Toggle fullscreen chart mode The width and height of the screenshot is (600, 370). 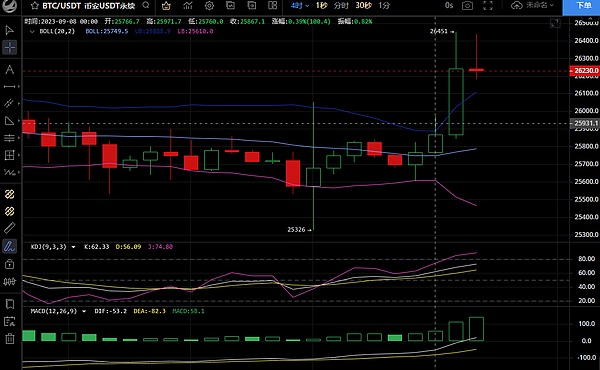pyautogui.click(x=488, y=5)
